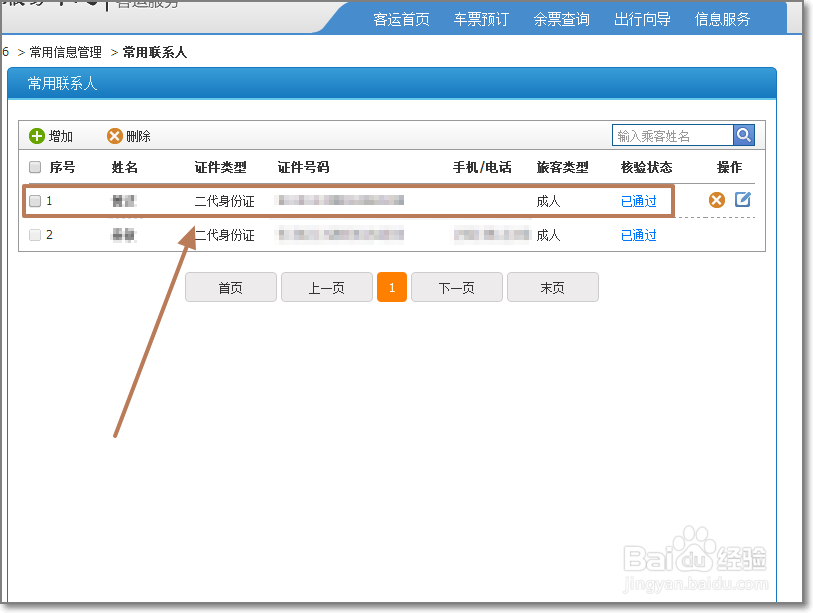Check the checkbox for contact 序号 2
813x613 pixels.
pyautogui.click(x=35, y=235)
